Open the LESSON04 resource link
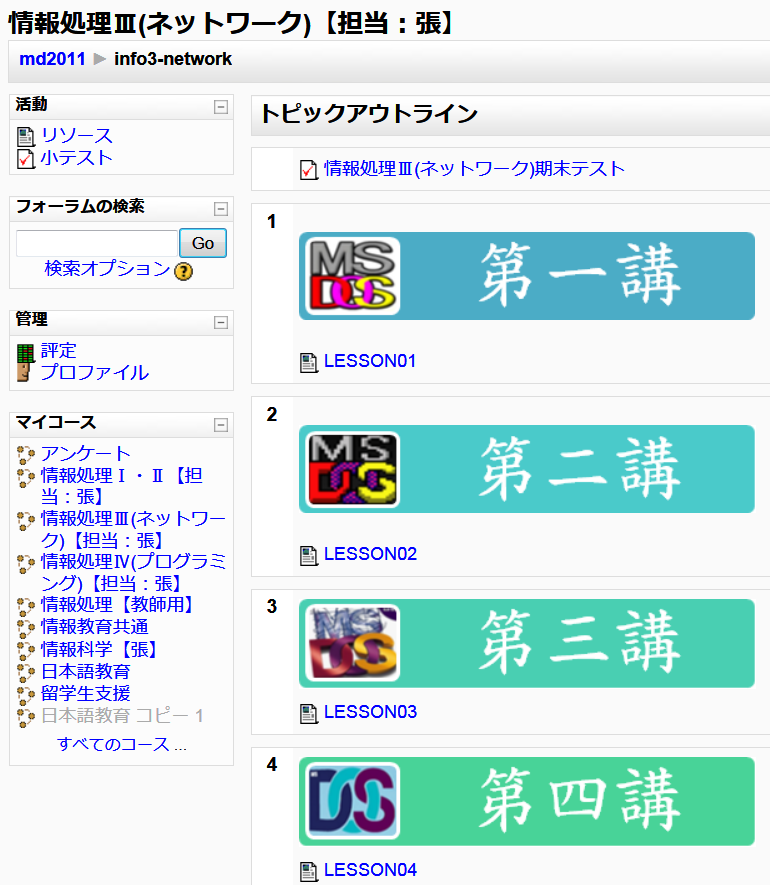Screen dimensions: 770x885 click(370, 870)
